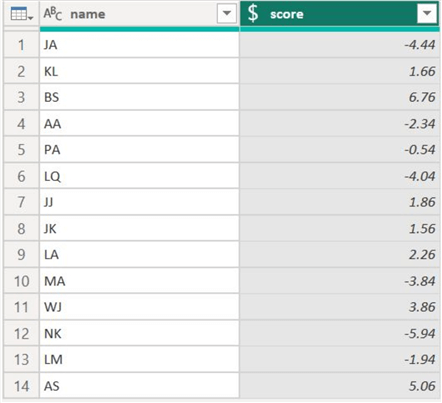Click the name cell 'LA'

(x=139, y=255)
